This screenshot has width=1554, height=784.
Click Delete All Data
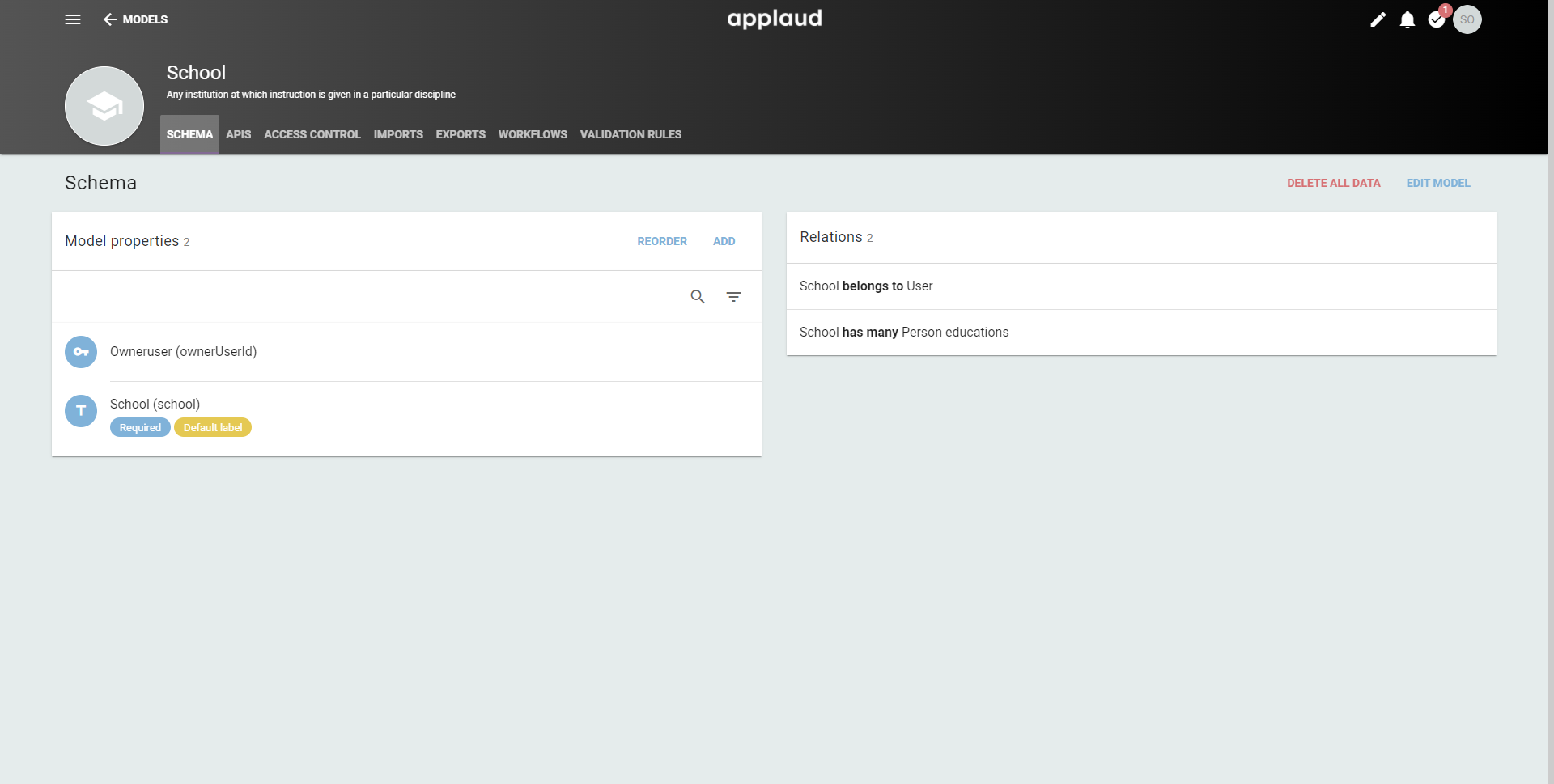1333,183
